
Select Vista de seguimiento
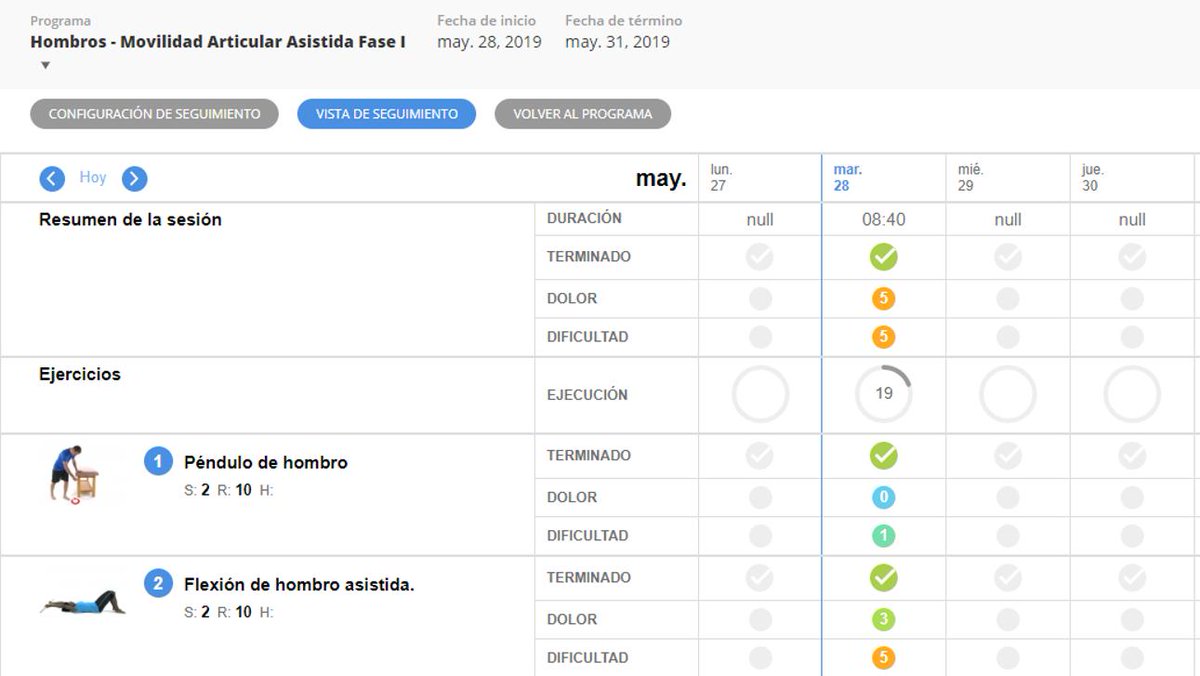[x=387, y=114]
